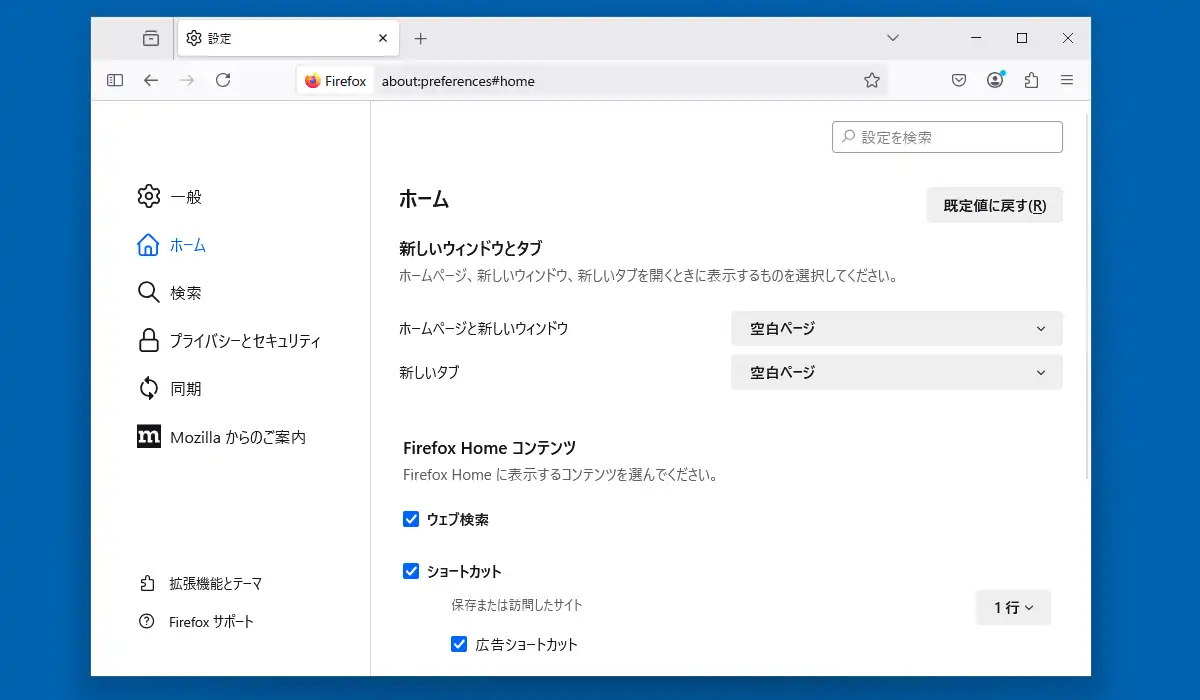The image size is (1200, 700).
Task: Click the Firefox Home に表示するコンテンツ description
Action: point(561,475)
